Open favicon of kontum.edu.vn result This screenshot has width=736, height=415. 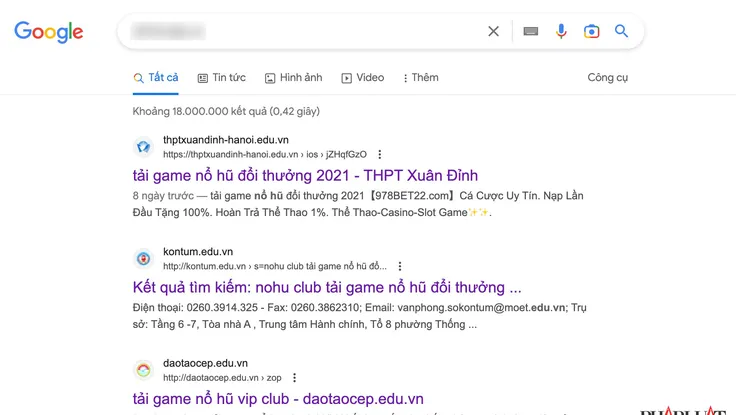(143, 259)
